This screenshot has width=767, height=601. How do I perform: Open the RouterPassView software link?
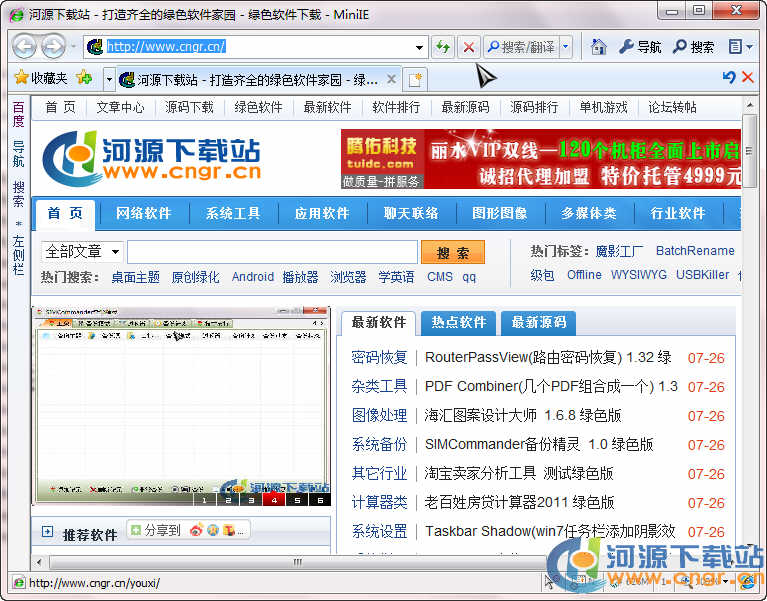point(548,357)
